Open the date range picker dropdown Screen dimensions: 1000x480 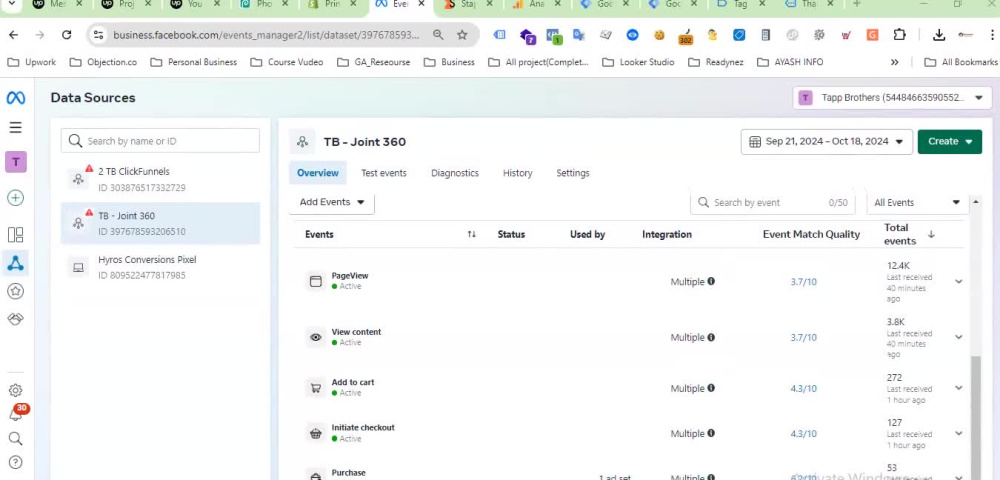pos(827,142)
